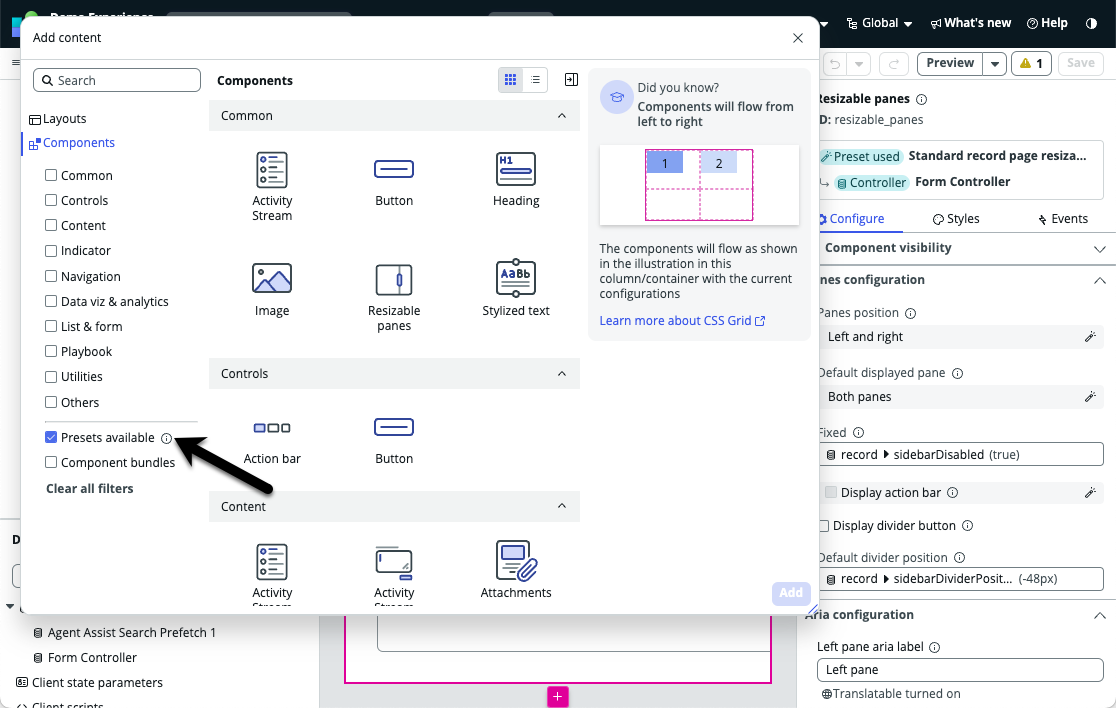The image size is (1116, 708).
Task: Open the Preview dropdown arrow
Action: point(994,64)
